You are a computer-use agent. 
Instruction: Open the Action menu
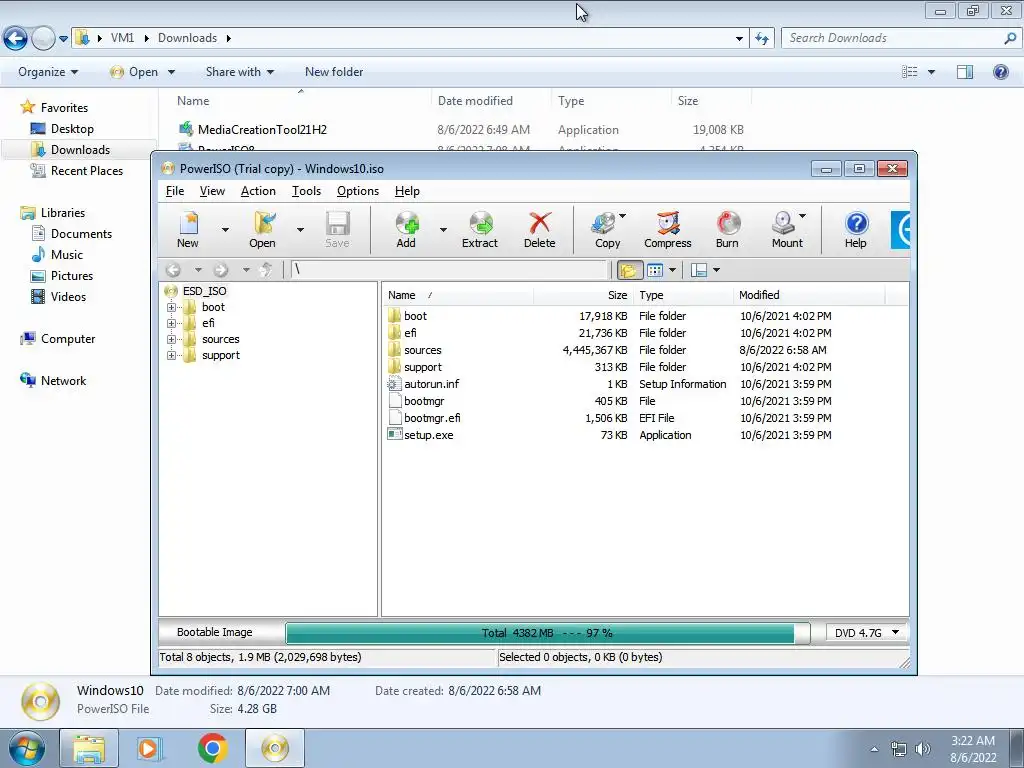click(258, 191)
